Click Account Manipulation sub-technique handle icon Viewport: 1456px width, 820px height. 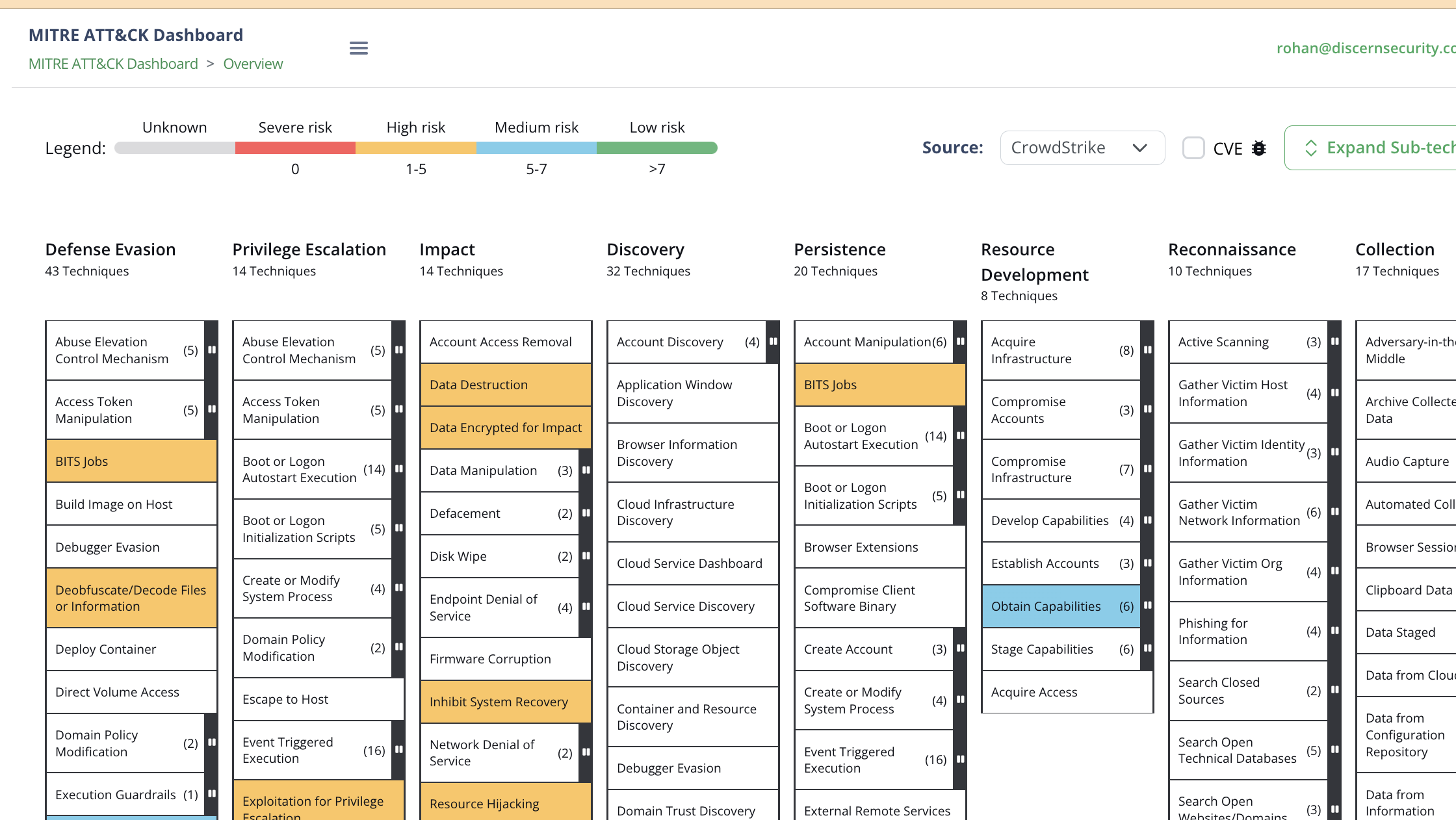point(960,342)
